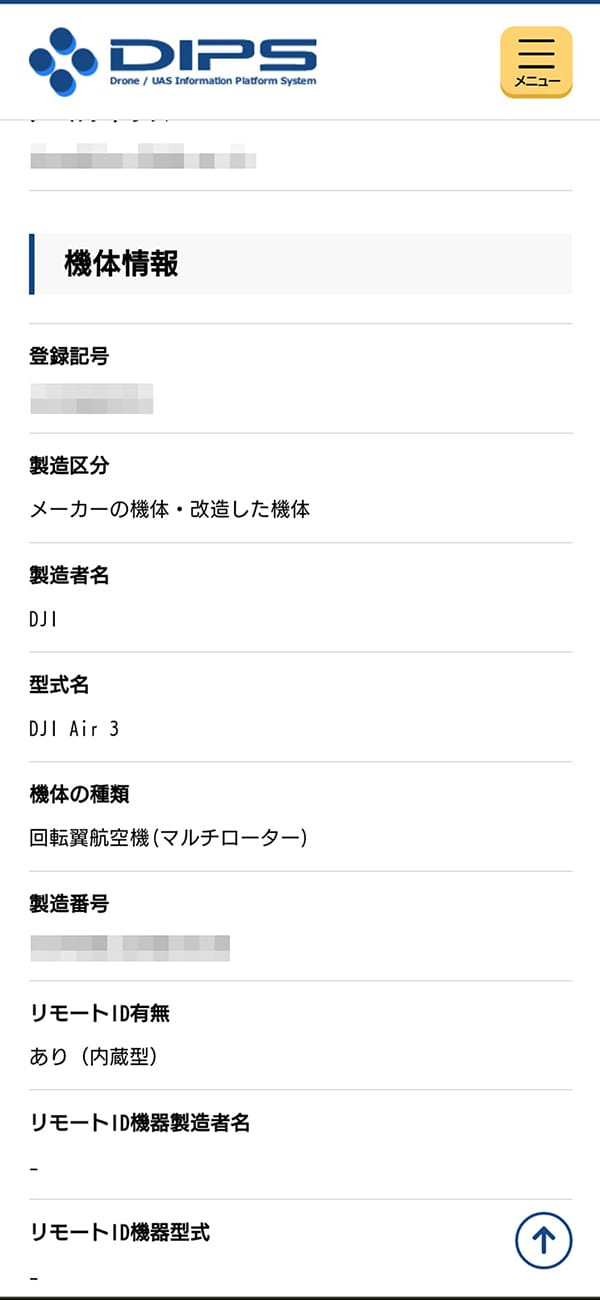Select the リモートID機器型式 label

120,1232
